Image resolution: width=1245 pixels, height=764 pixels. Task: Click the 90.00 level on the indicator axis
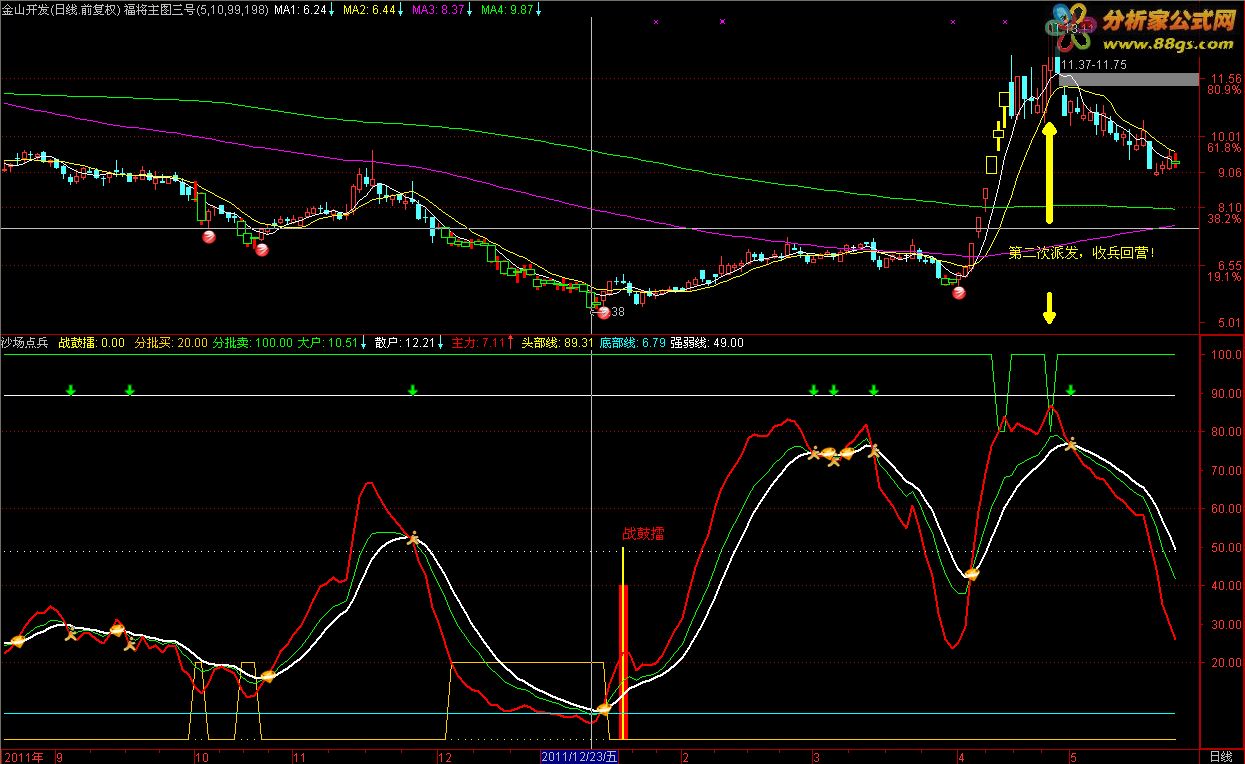tap(1225, 394)
